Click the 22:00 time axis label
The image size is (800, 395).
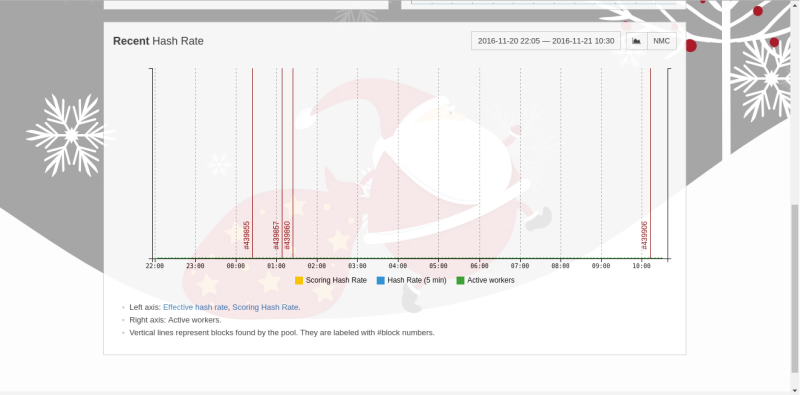[155, 266]
